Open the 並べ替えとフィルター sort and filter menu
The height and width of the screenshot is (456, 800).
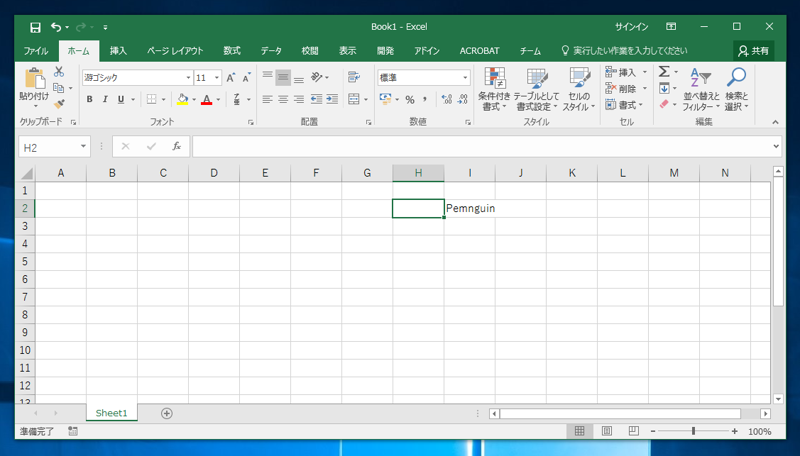[701, 89]
